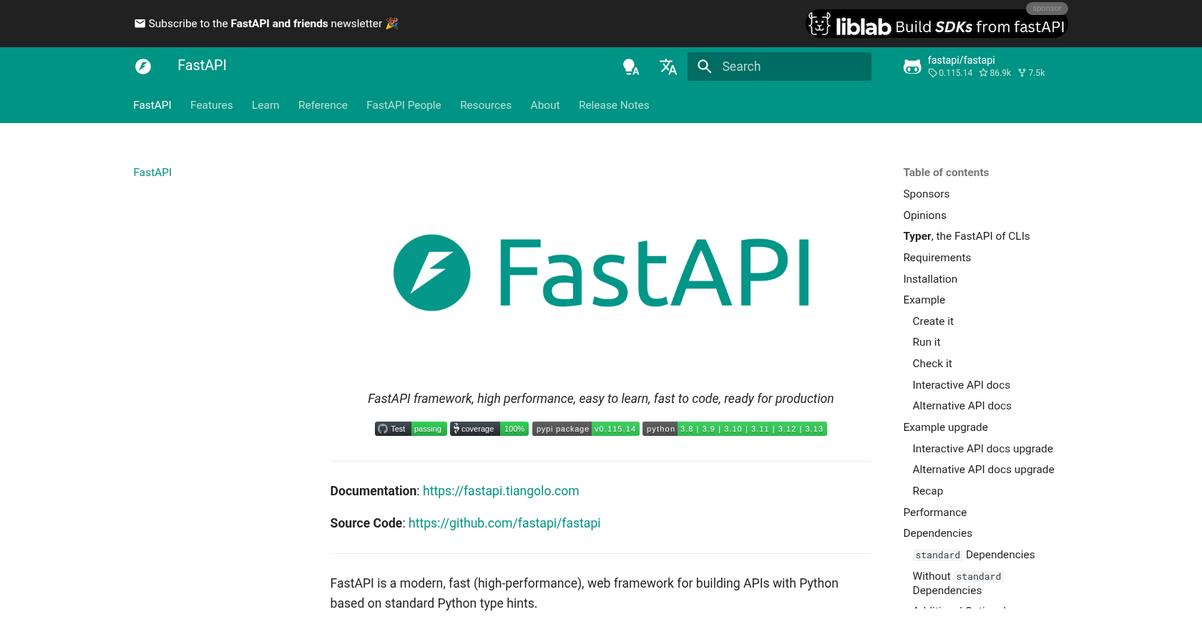Click the python versions badge

coord(735,428)
